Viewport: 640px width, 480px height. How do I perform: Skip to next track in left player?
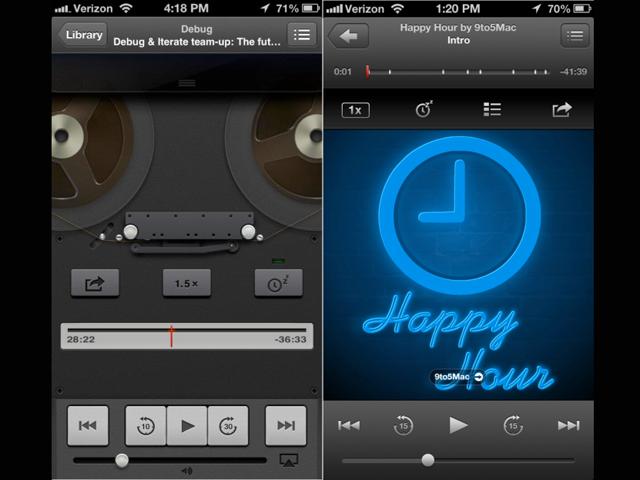286,426
